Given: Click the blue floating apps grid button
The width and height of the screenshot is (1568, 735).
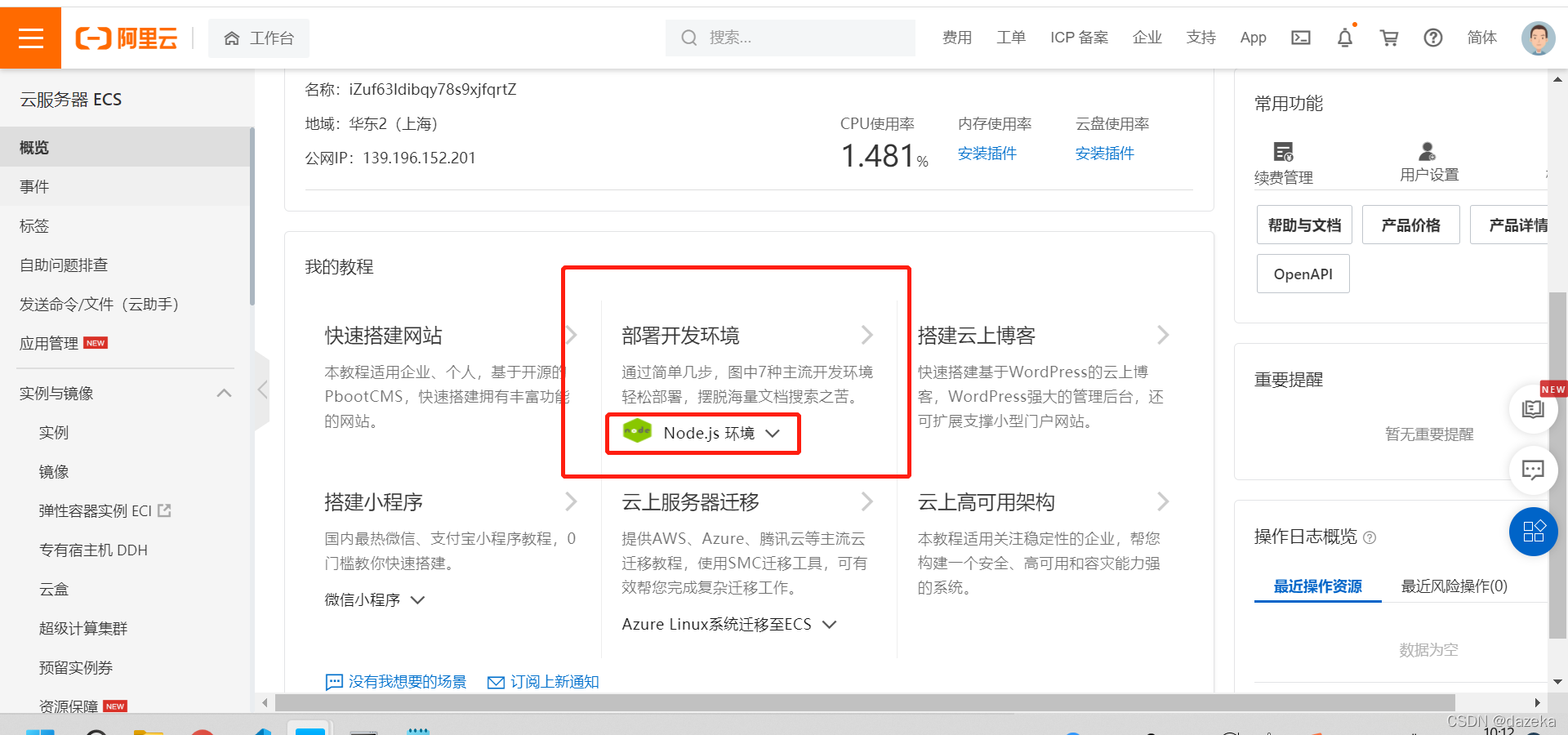Looking at the screenshot, I should [x=1534, y=532].
